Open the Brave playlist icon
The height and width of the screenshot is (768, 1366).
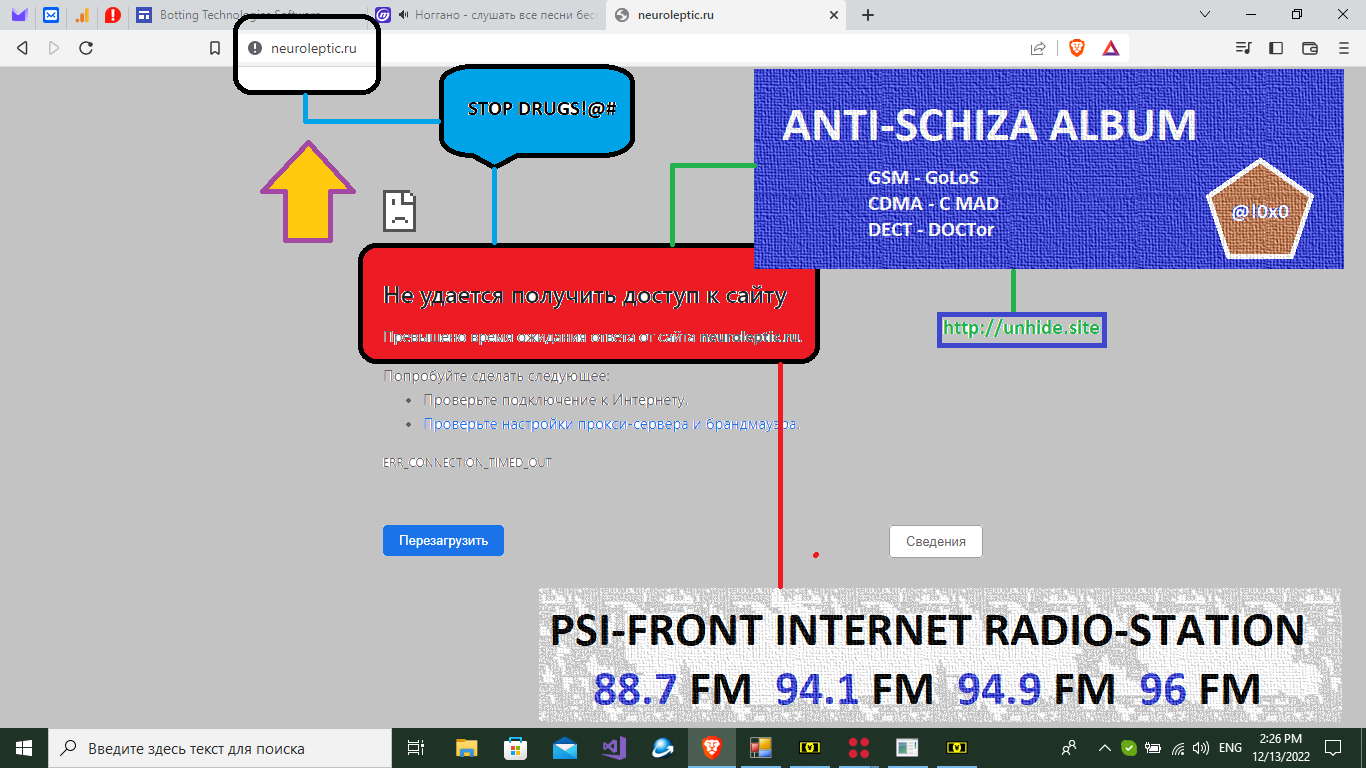[x=1243, y=47]
